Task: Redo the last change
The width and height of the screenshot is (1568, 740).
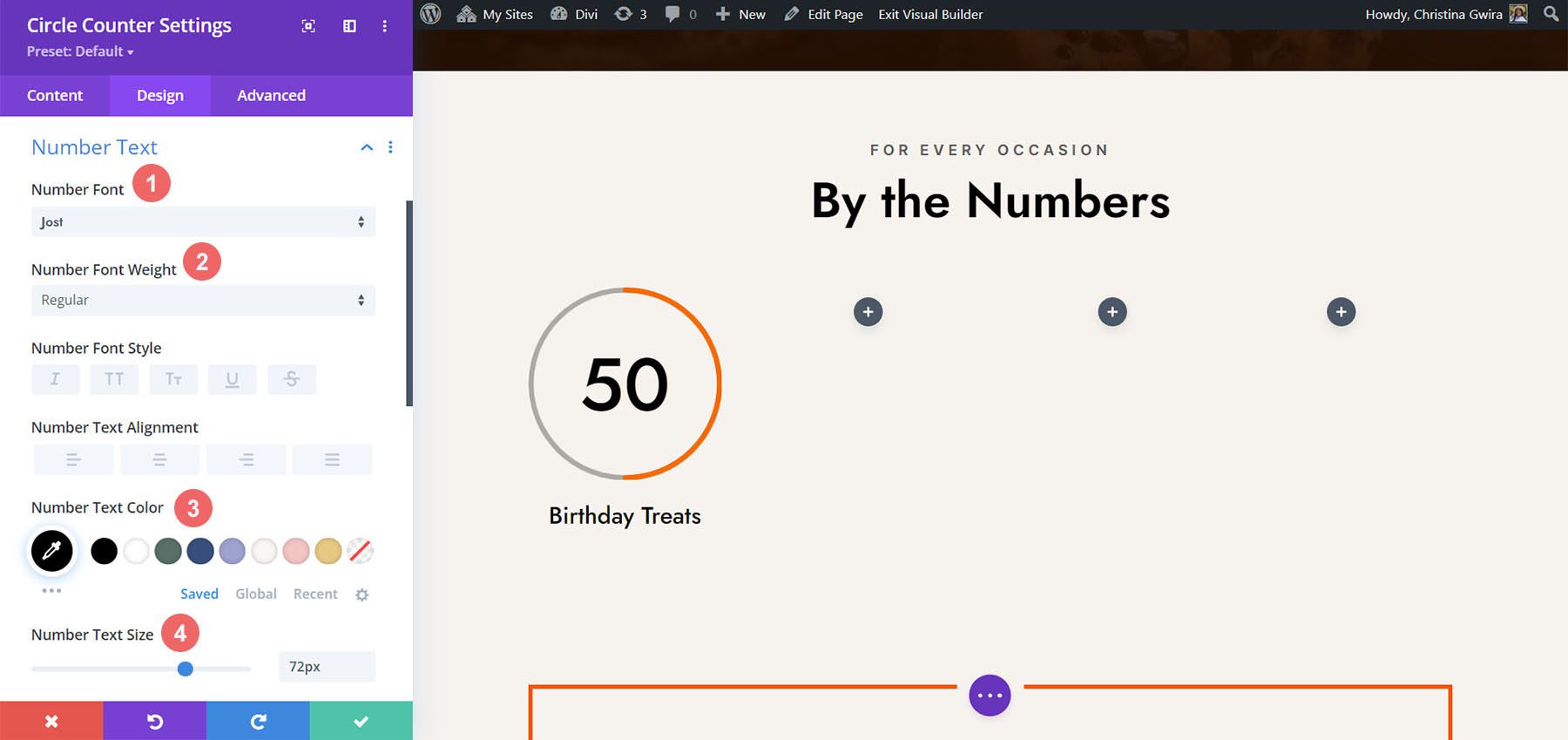Action: pos(258,721)
